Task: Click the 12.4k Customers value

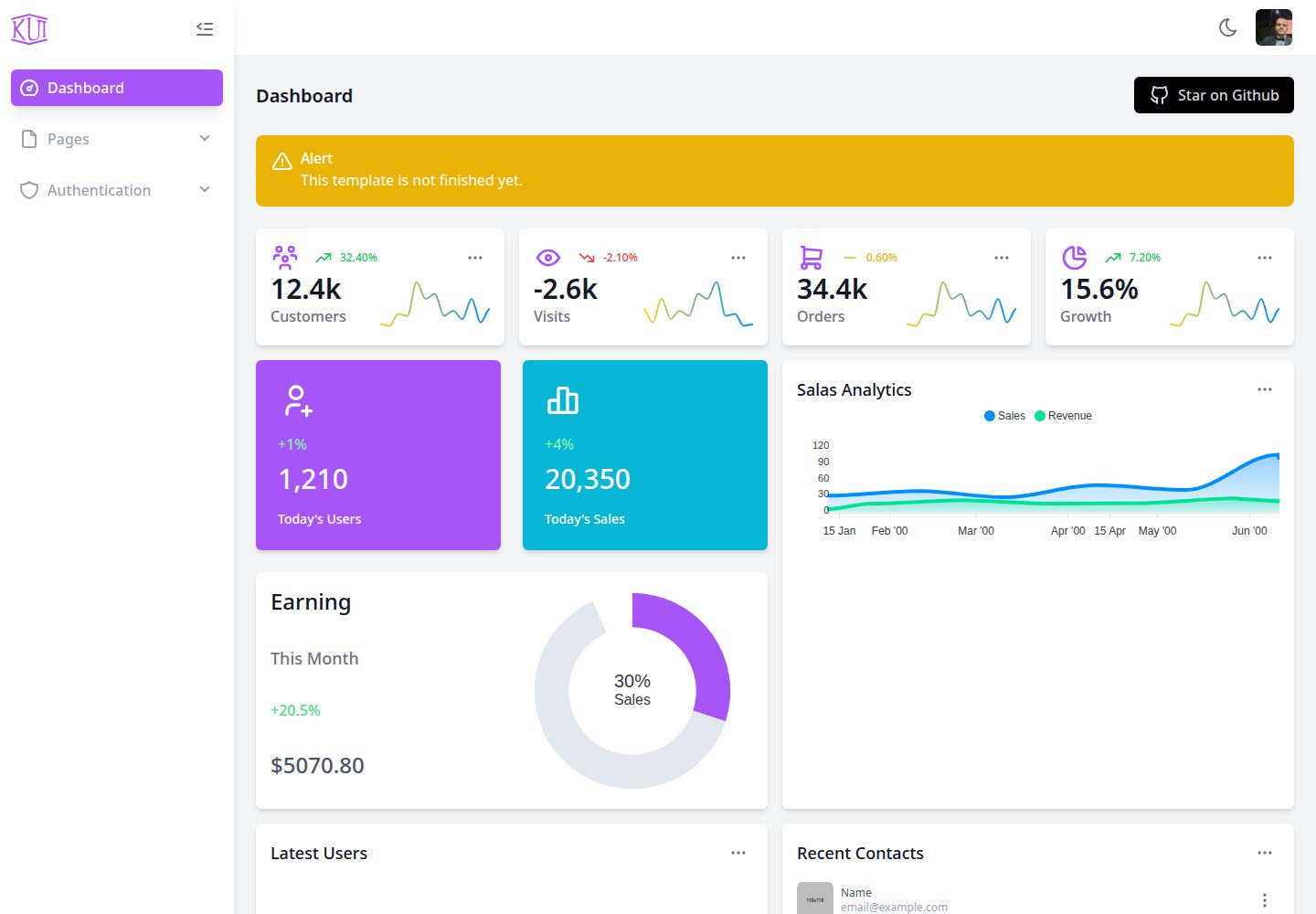Action: tap(306, 289)
